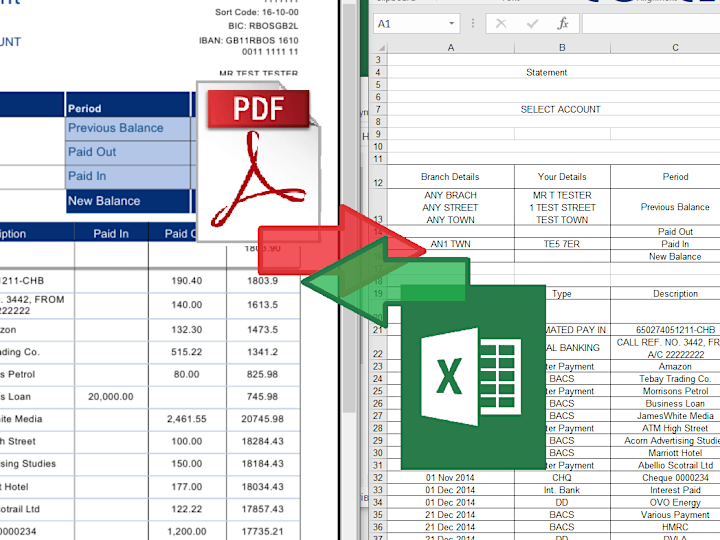Click the 'SELECT ACCOUNT' cell

(x=560, y=110)
